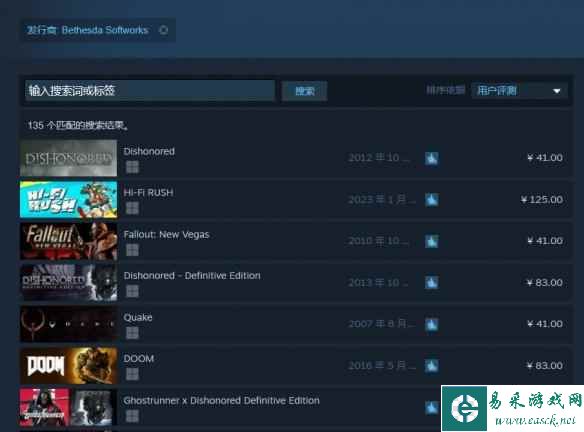Screen dimensions: 584x432
Task: Select the Ghostrunner x Dishonored Definitive Edition bundle
Action: coord(222,400)
